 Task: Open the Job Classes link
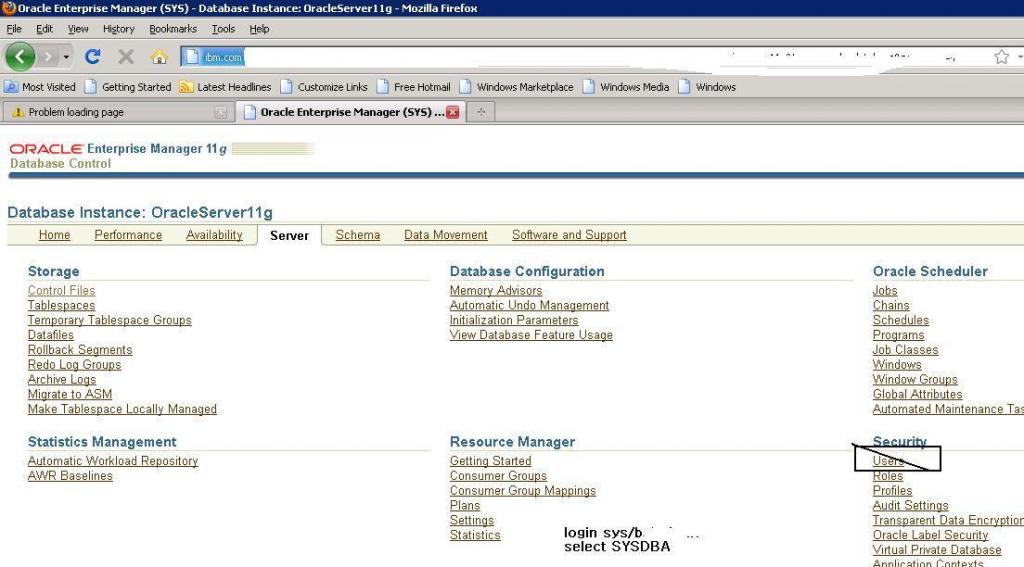pos(905,350)
